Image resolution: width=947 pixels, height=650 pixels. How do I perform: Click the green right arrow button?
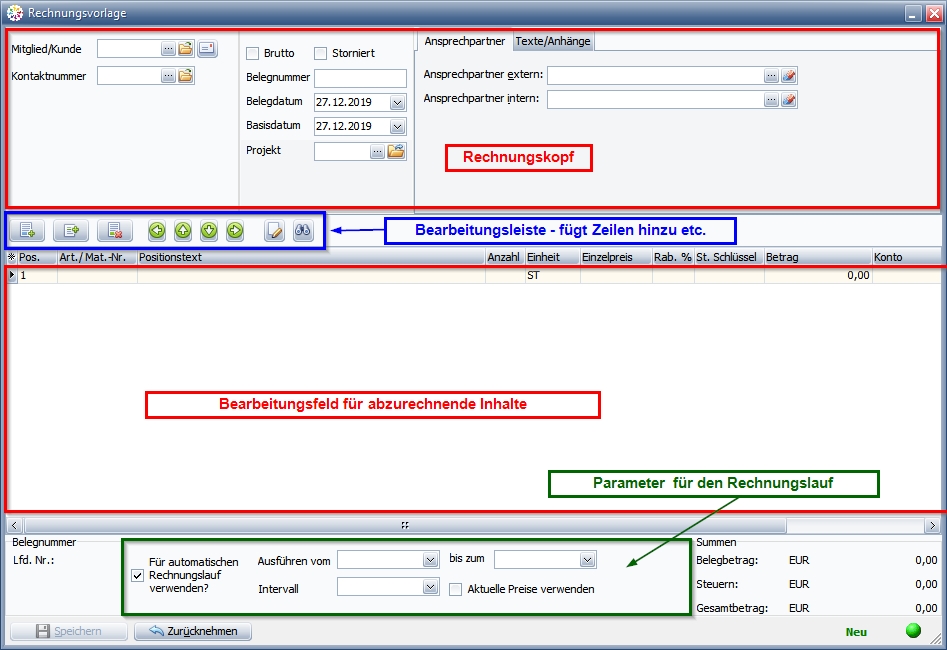[x=235, y=230]
